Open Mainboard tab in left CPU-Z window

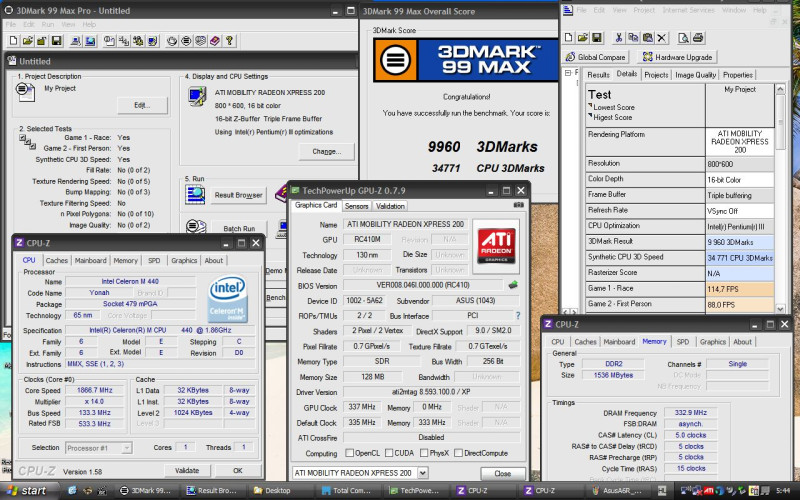91,260
